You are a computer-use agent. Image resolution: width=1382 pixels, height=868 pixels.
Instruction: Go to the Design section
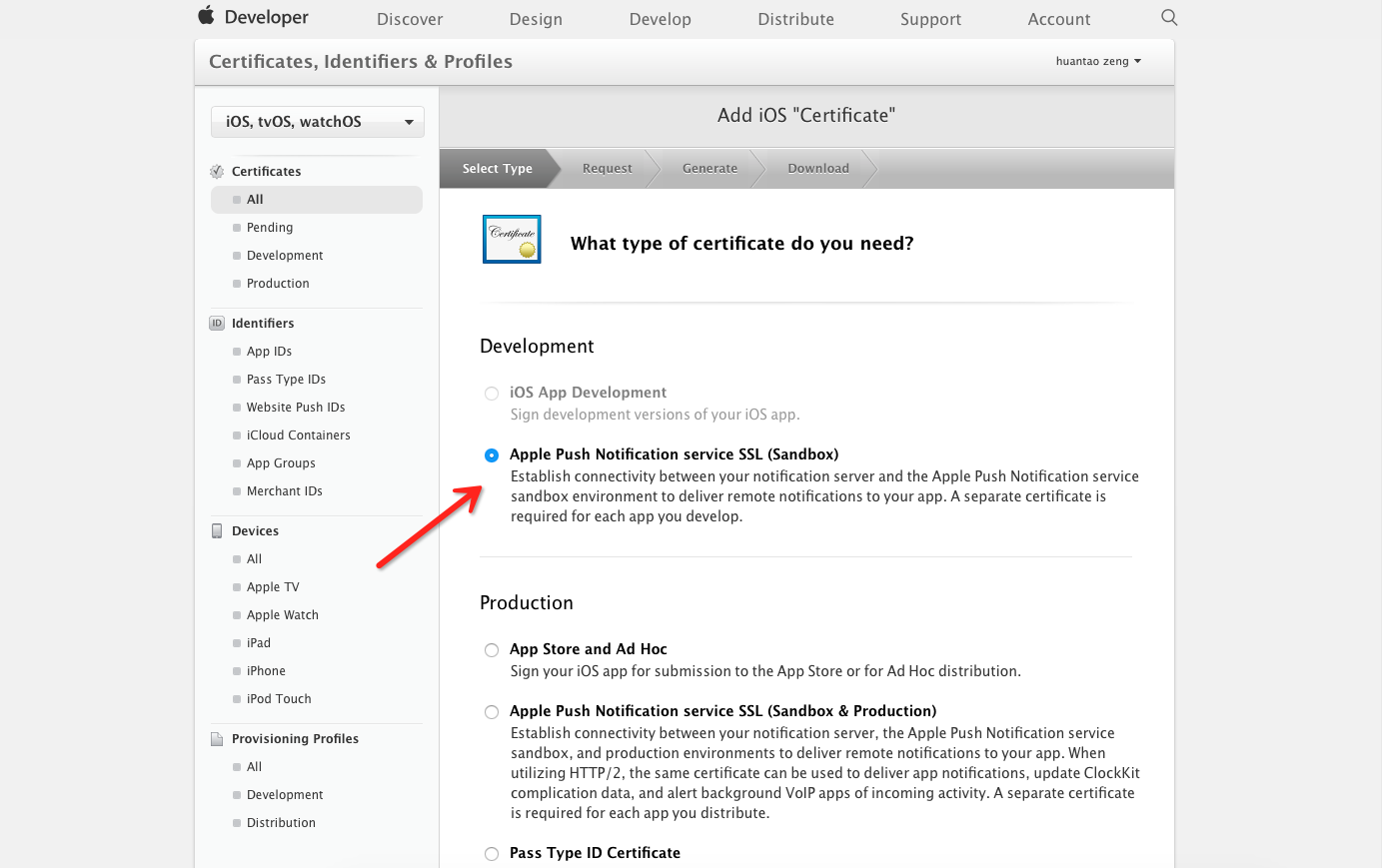pyautogui.click(x=536, y=19)
